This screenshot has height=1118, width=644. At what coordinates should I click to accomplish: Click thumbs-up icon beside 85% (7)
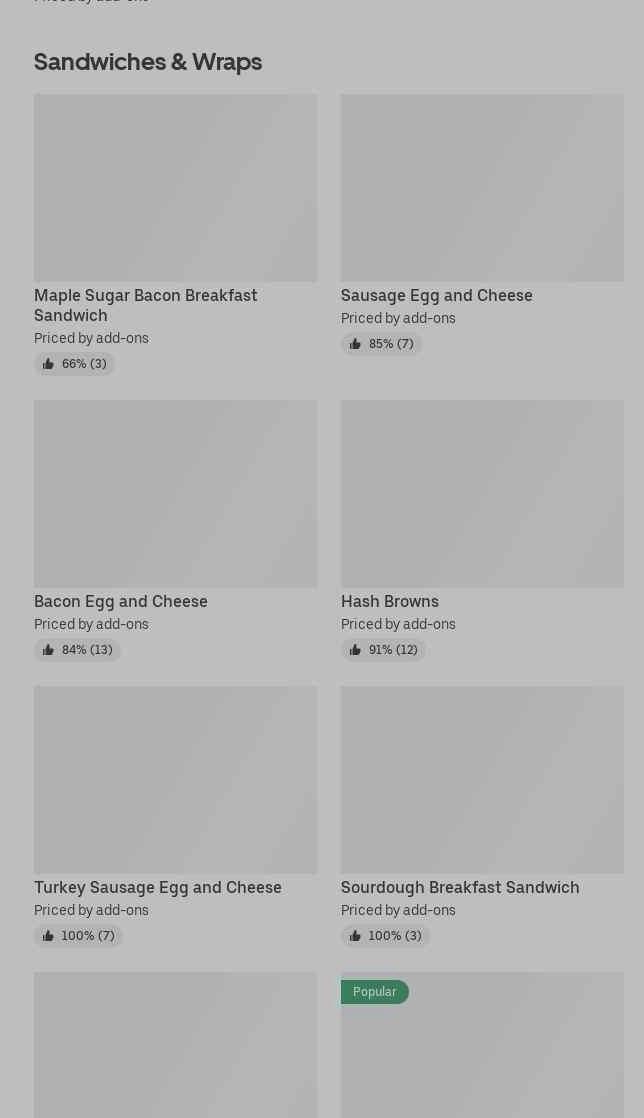[355, 344]
